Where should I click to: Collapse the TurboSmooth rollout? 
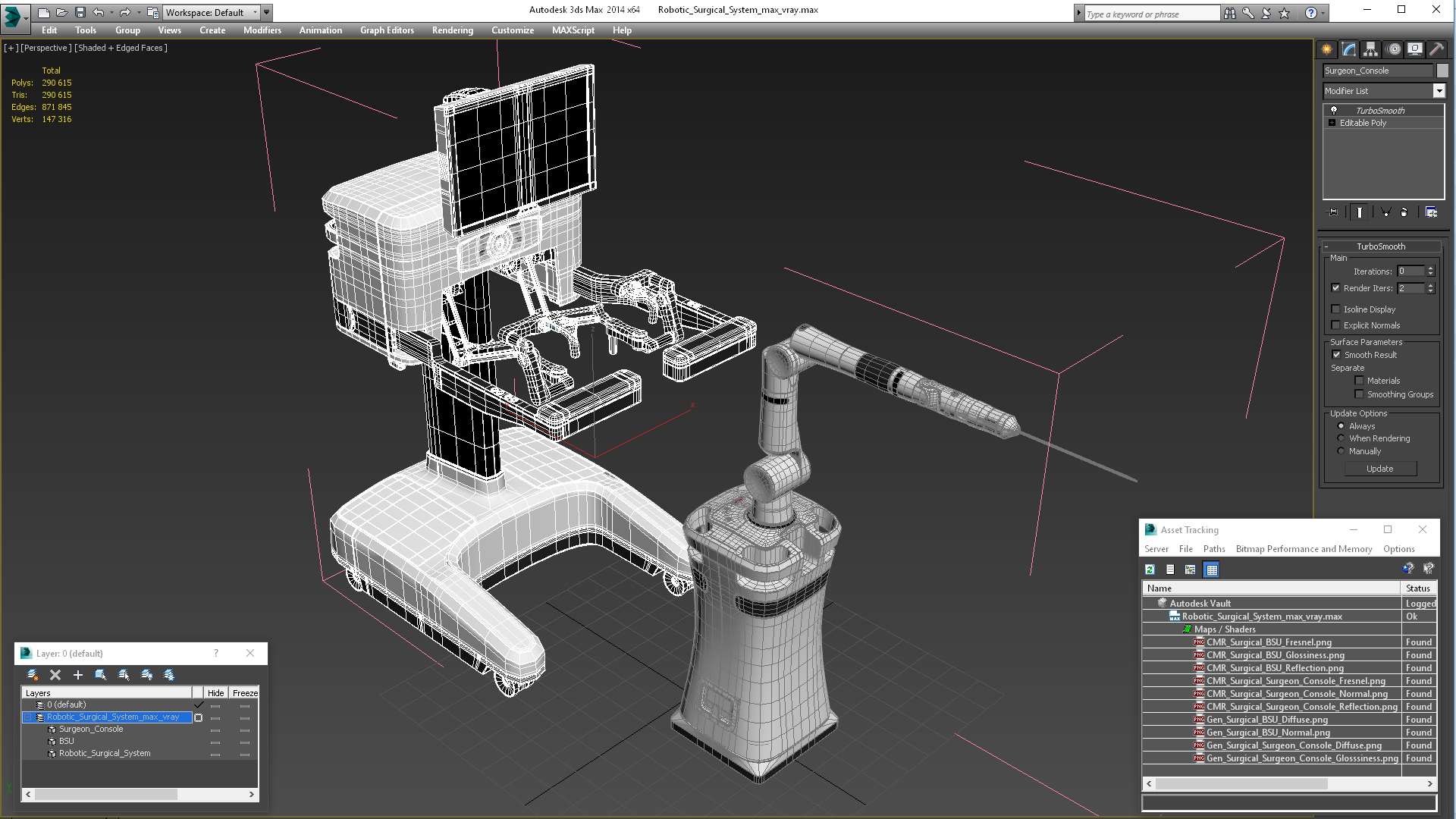point(1326,246)
